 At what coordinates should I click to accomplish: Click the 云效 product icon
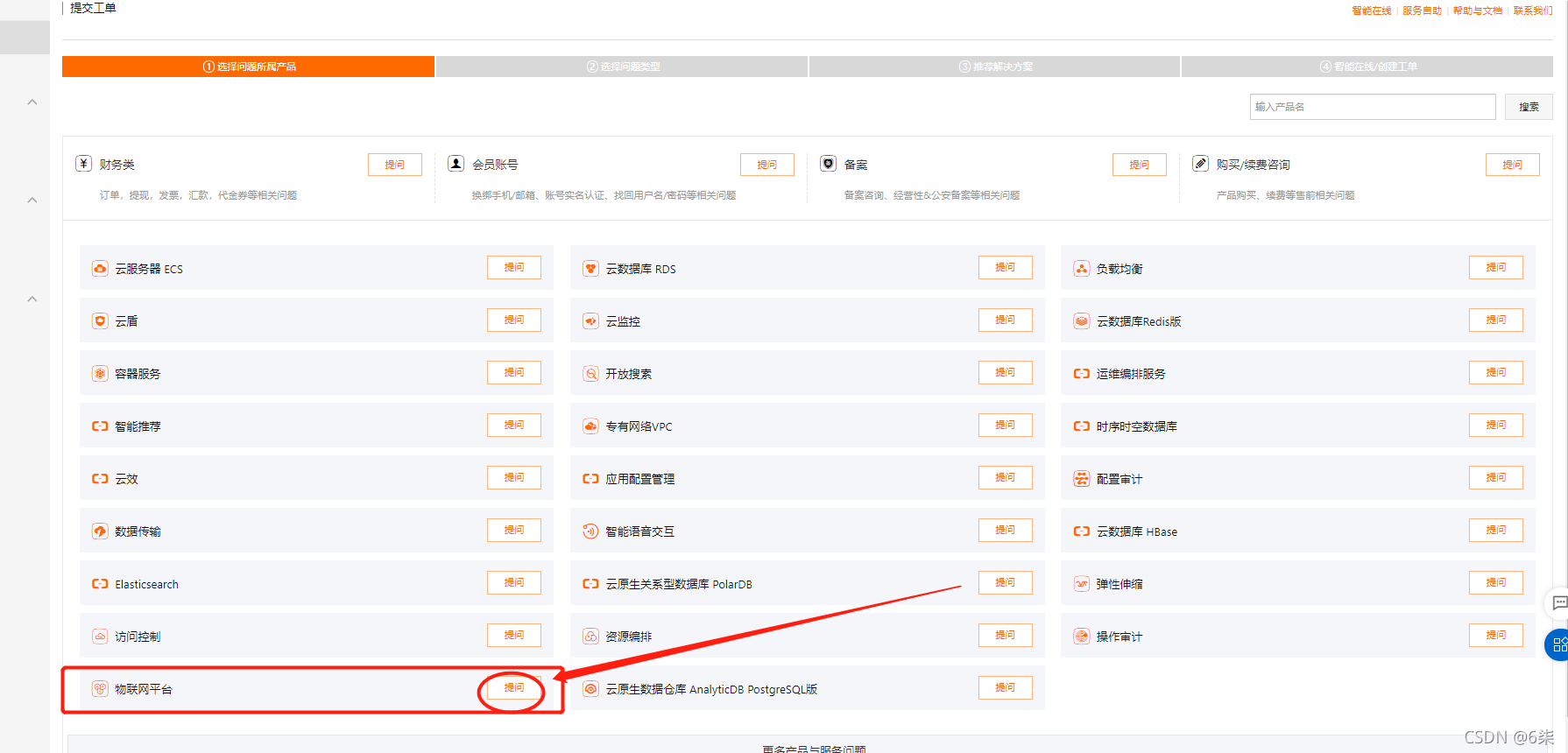[100, 479]
